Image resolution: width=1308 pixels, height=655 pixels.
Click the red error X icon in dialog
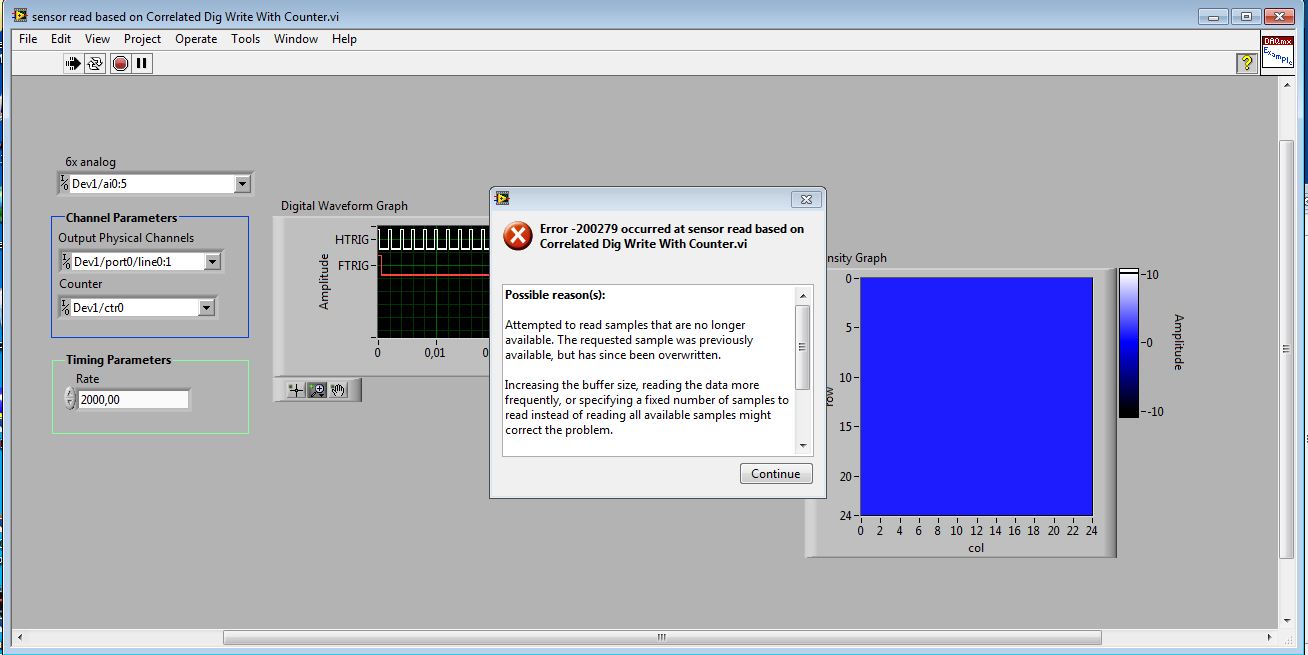(517, 236)
